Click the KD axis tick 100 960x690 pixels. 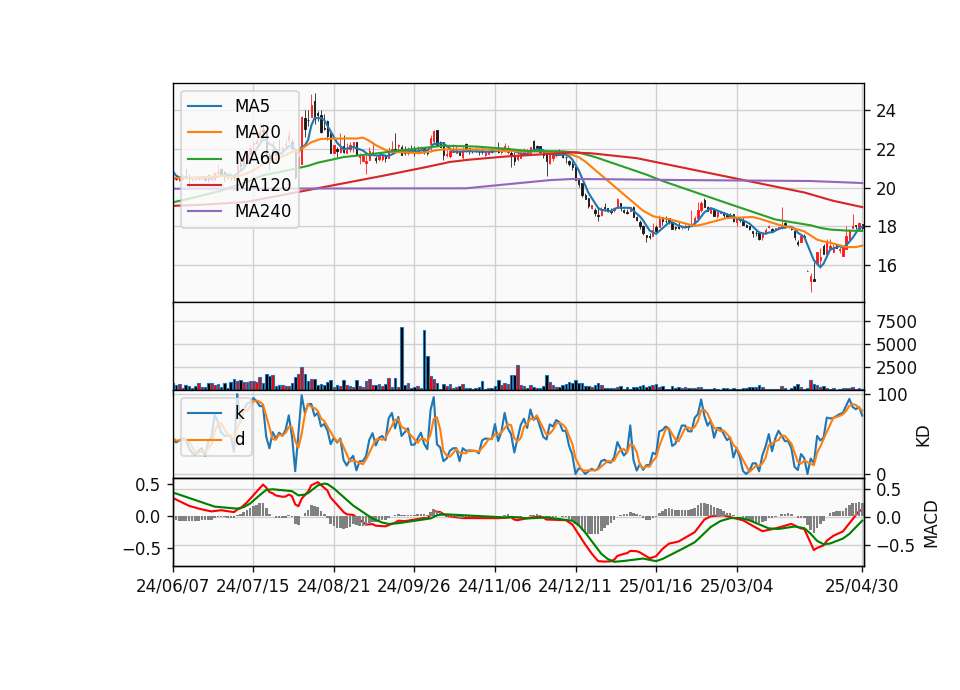point(891,395)
